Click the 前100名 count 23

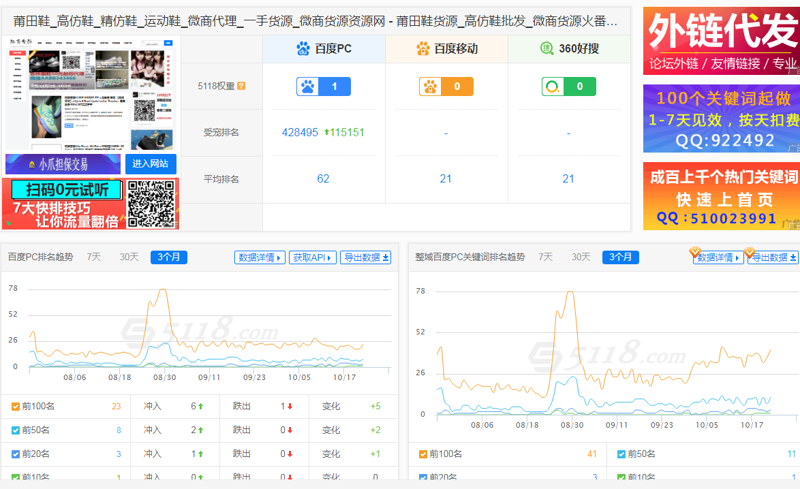click(x=116, y=407)
